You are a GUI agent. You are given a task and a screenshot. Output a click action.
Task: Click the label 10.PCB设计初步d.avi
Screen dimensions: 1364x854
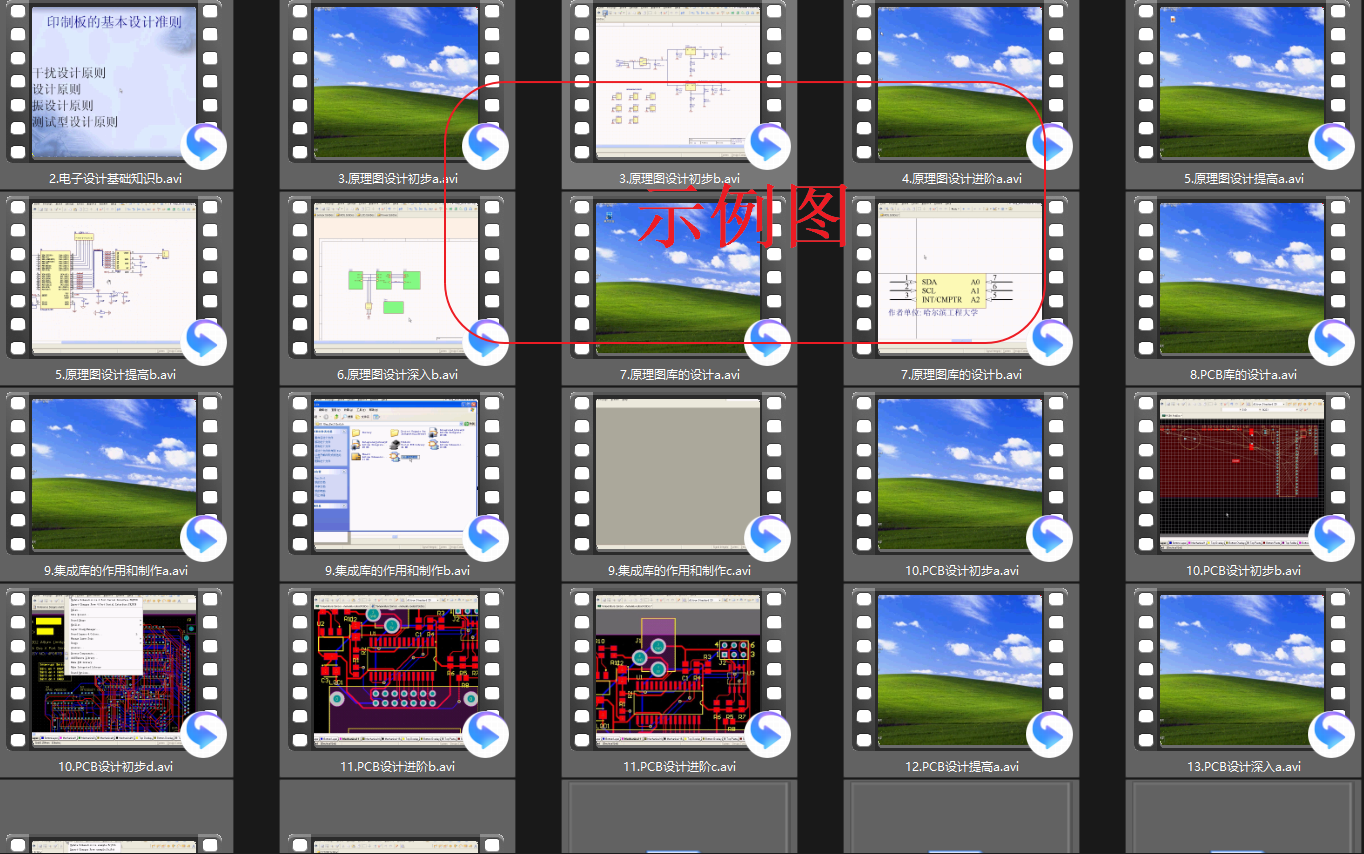[x=116, y=767]
